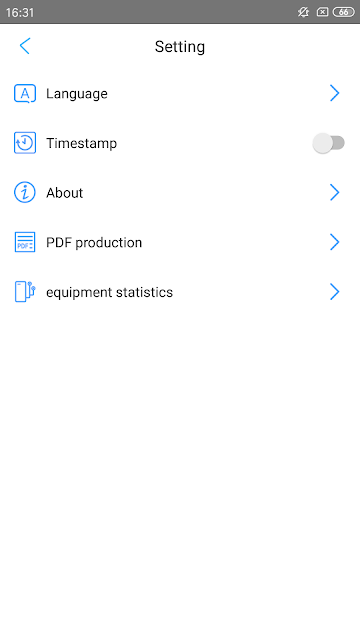
Task: Select the About menu entry
Action: pyautogui.click(x=180, y=192)
